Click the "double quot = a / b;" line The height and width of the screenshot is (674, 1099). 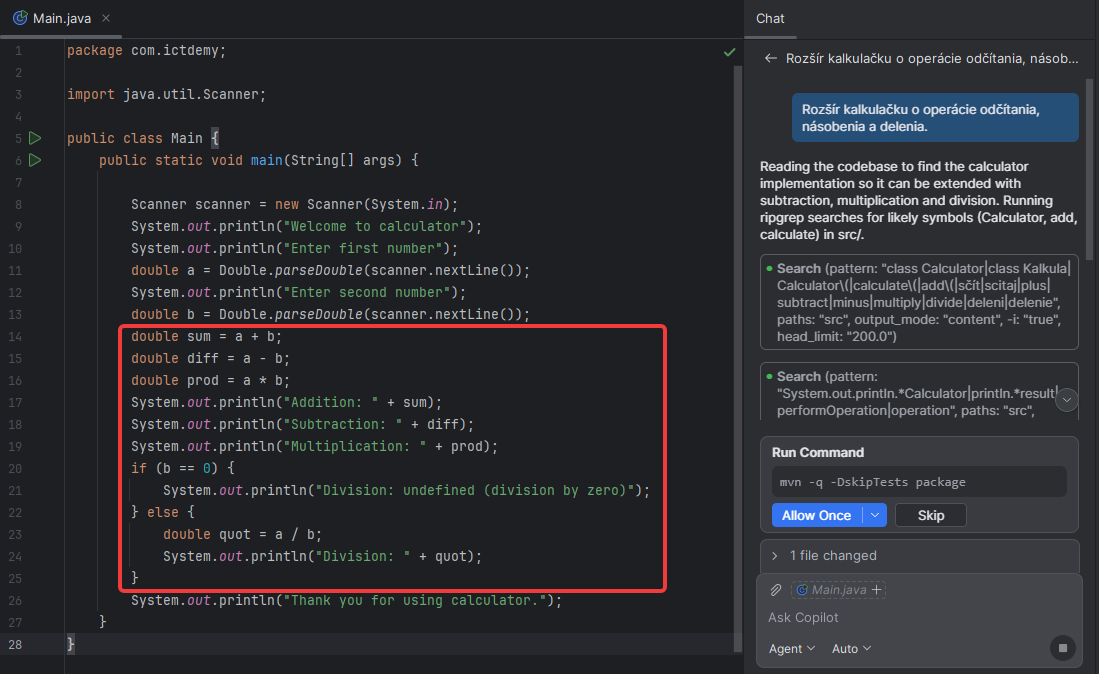[x=243, y=535]
